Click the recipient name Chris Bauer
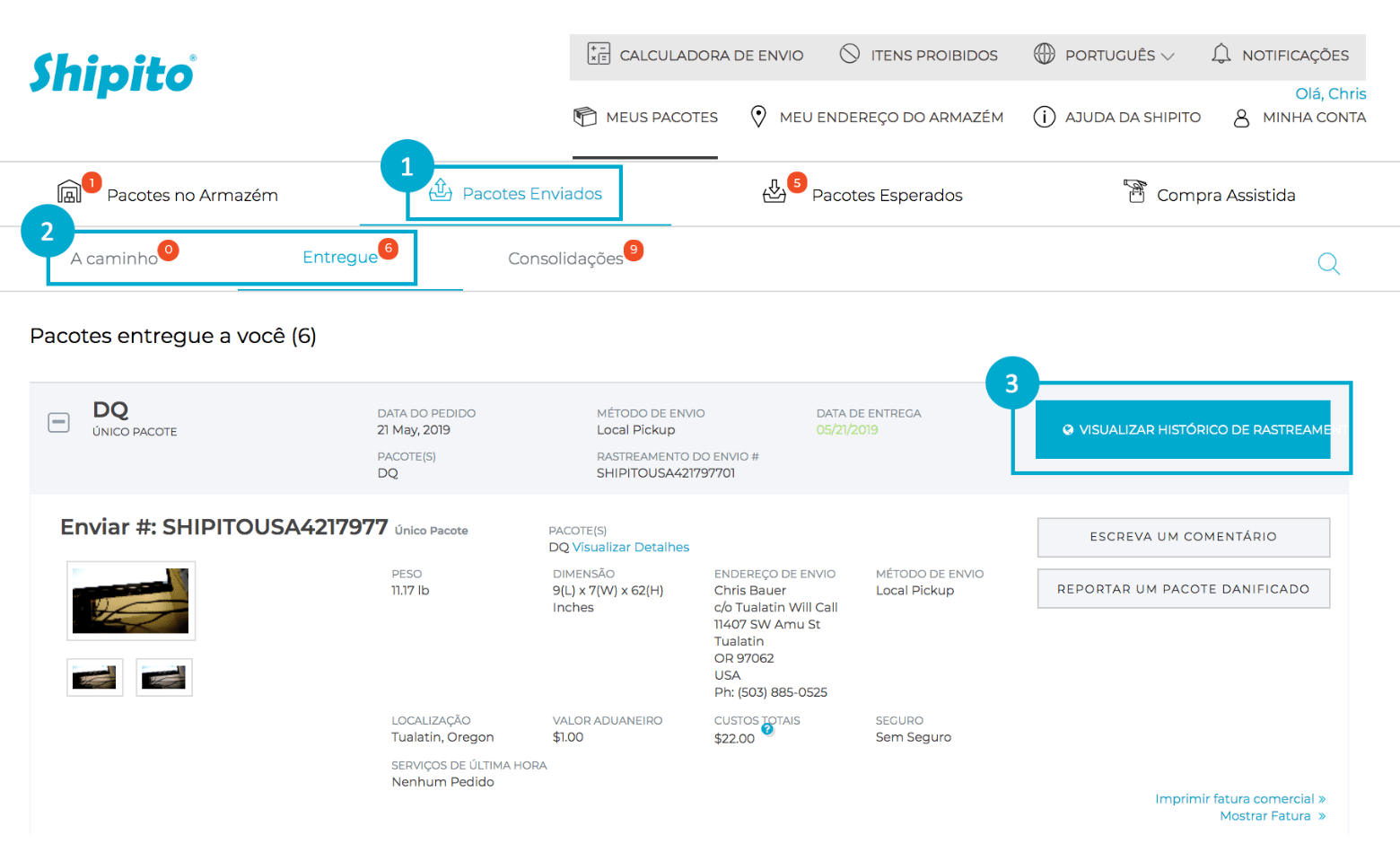This screenshot has height=853, width=1400. point(750,591)
